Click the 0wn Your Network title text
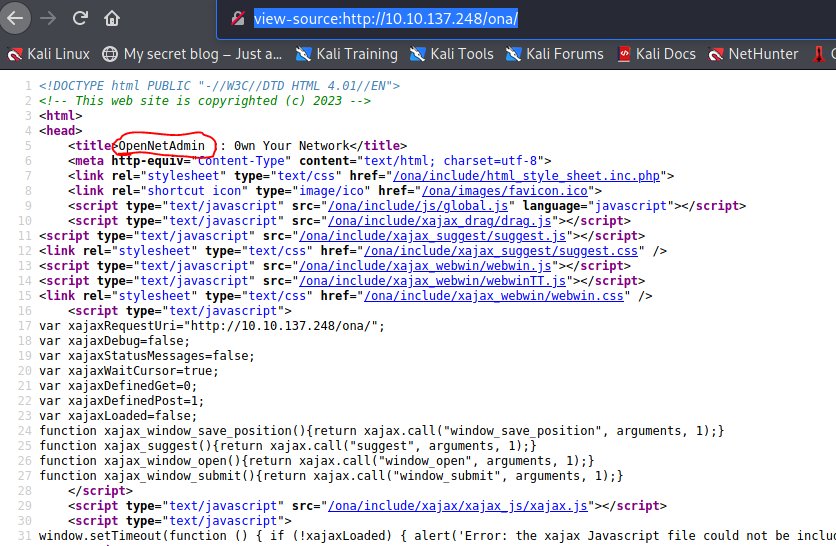The width and height of the screenshot is (836, 546). (x=292, y=146)
